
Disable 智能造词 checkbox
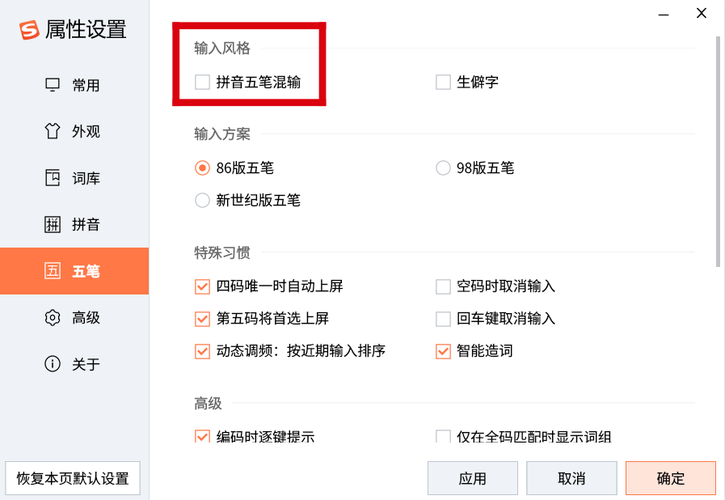(443, 352)
